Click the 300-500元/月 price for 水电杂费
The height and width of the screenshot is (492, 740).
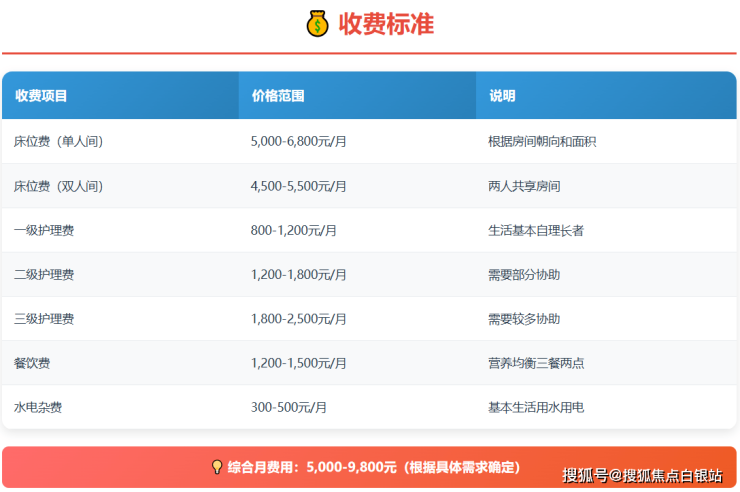[x=288, y=407]
